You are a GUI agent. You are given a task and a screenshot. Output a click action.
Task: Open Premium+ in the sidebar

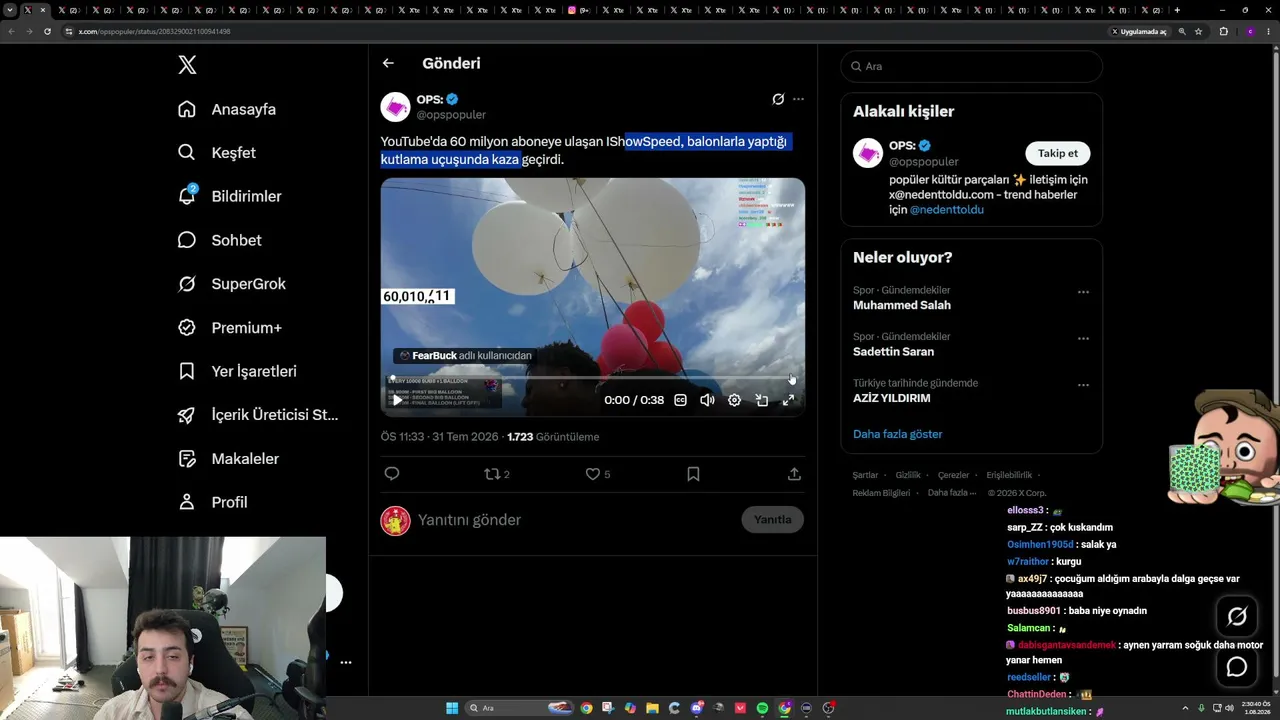coord(230,328)
